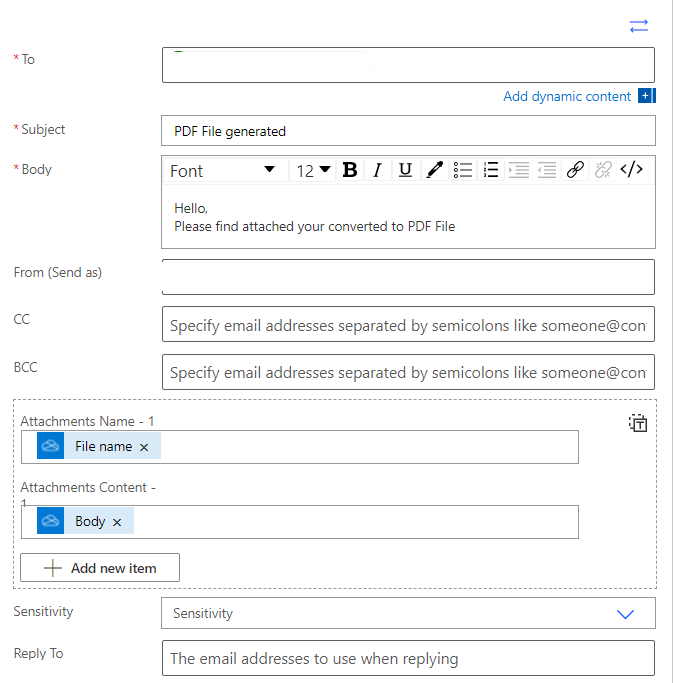Image resolution: width=673 pixels, height=683 pixels.
Task: Switch attachments to input entire array
Action: (638, 423)
